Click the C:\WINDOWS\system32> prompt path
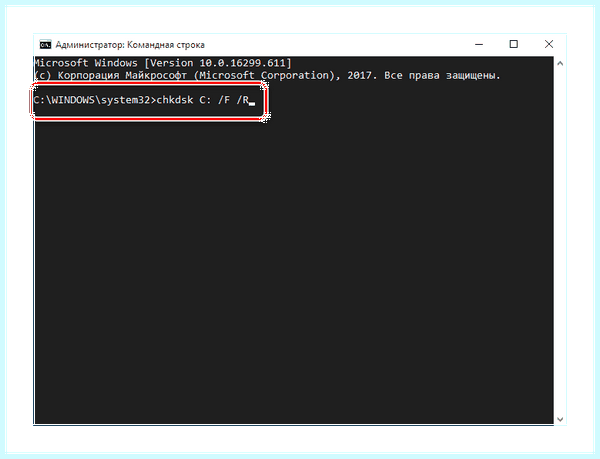600x459 pixels. tap(95, 100)
